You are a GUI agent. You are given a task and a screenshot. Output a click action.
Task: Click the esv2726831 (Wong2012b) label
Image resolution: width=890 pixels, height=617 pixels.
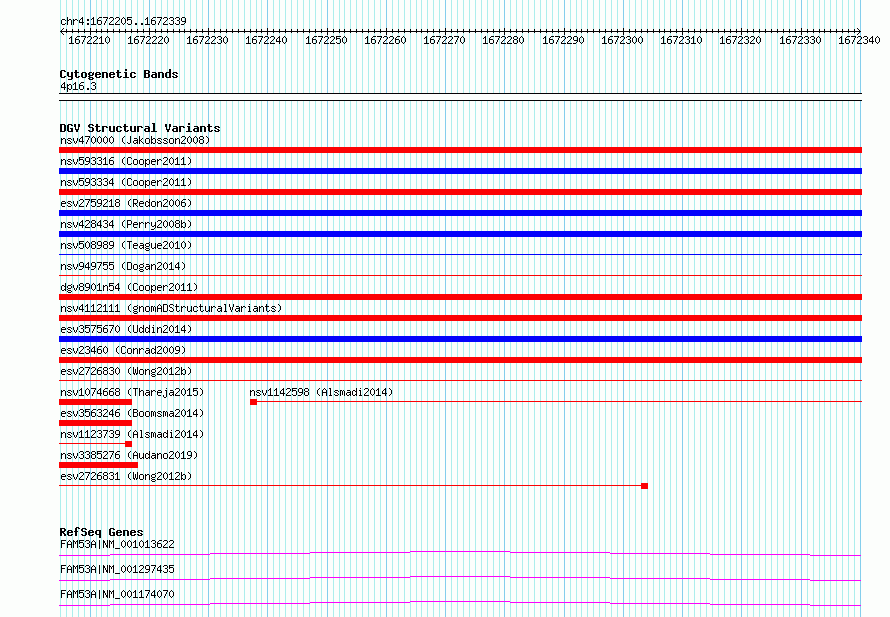point(126,476)
